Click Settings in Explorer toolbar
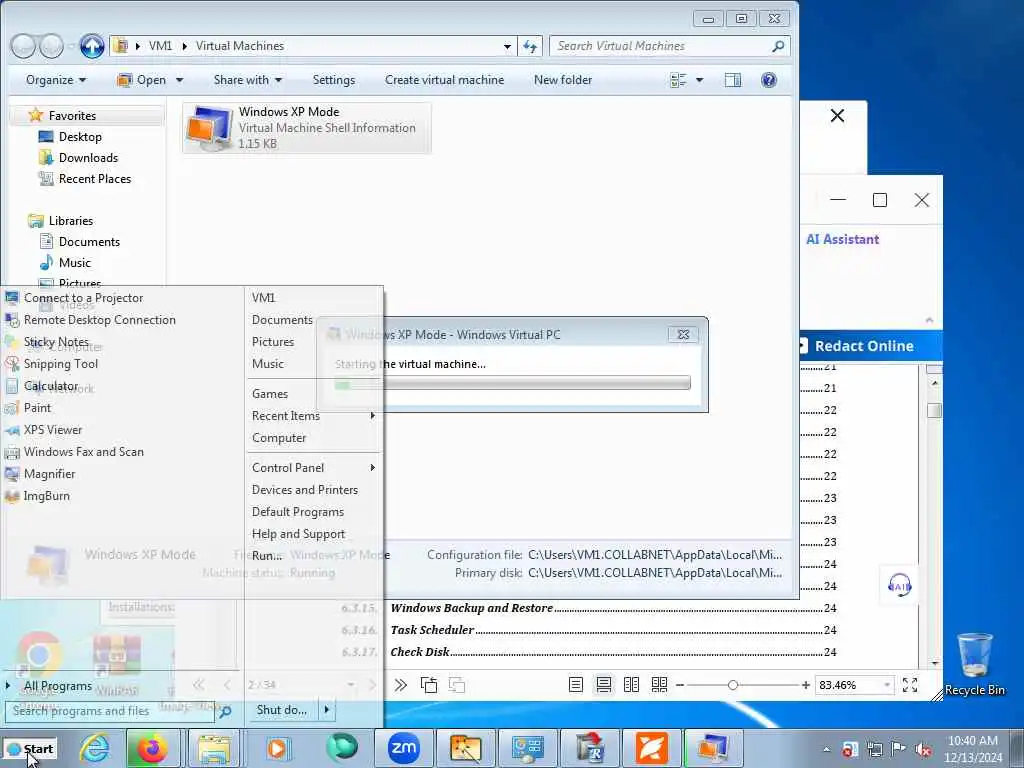The image size is (1024, 768). (334, 80)
